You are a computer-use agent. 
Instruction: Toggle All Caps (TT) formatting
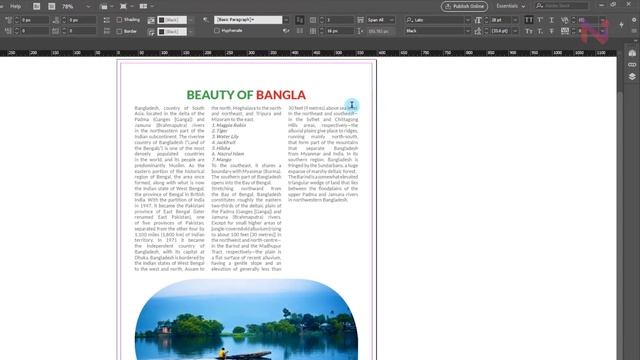(529, 20)
